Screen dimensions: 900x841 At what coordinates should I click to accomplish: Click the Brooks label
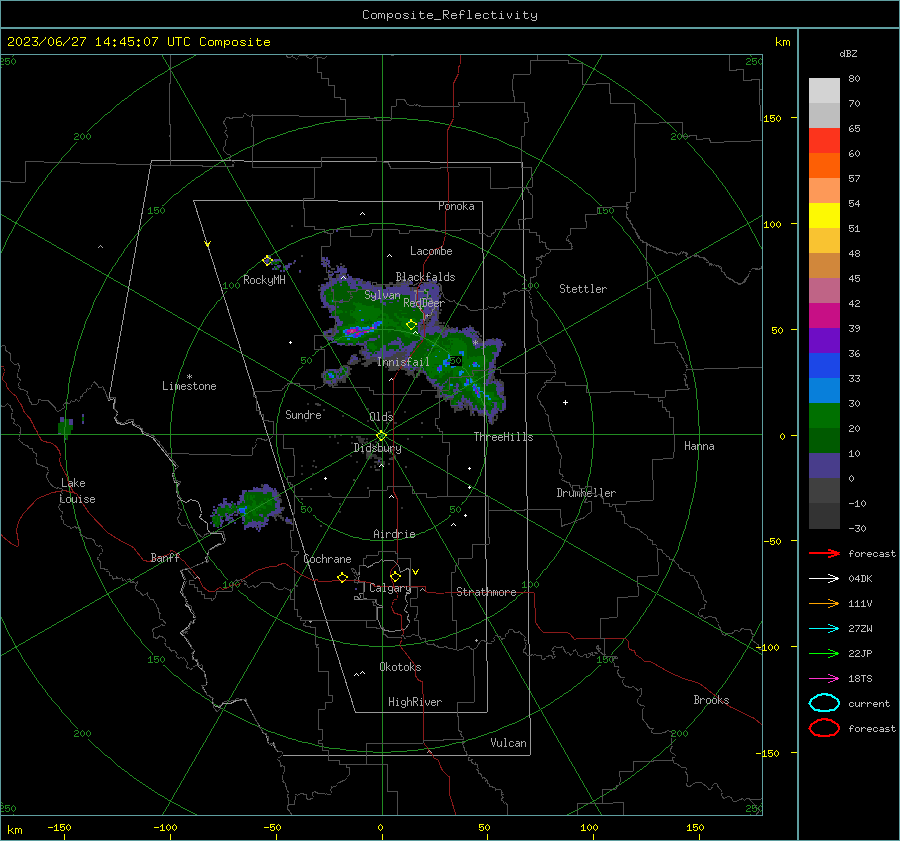click(711, 700)
